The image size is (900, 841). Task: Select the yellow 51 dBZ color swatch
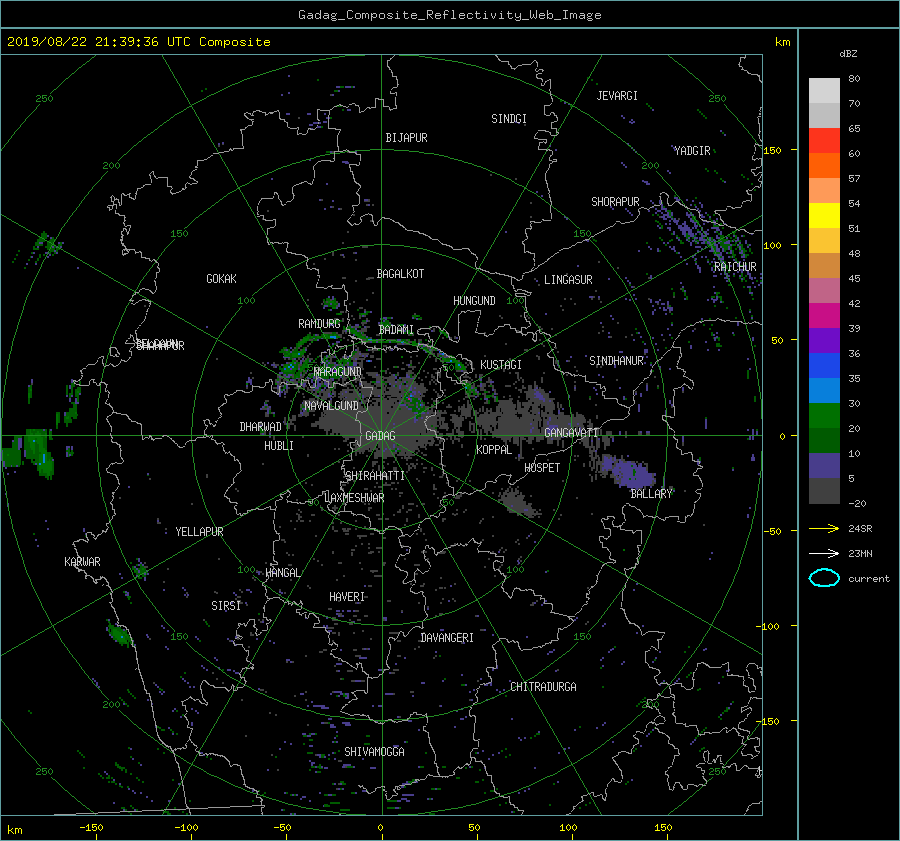click(824, 216)
